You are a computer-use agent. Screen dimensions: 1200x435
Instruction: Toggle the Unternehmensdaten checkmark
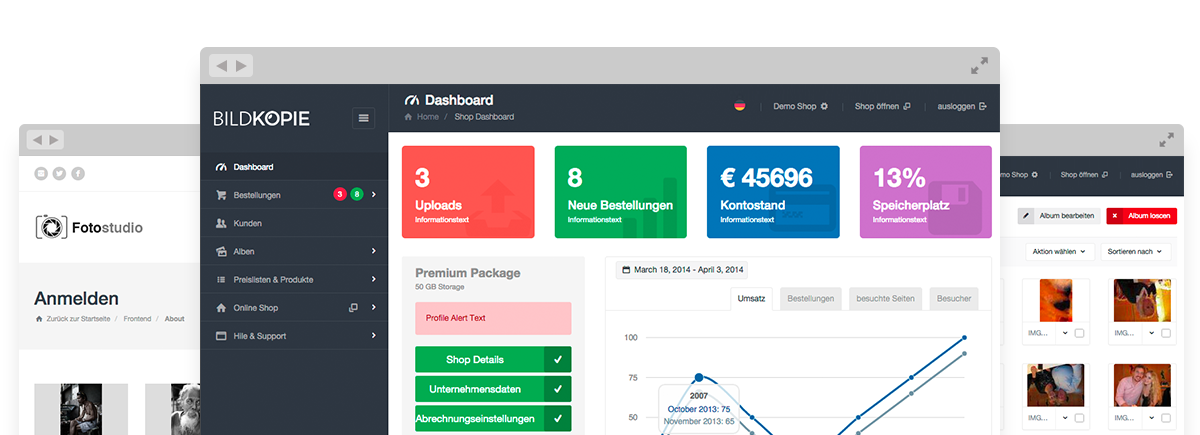point(558,389)
